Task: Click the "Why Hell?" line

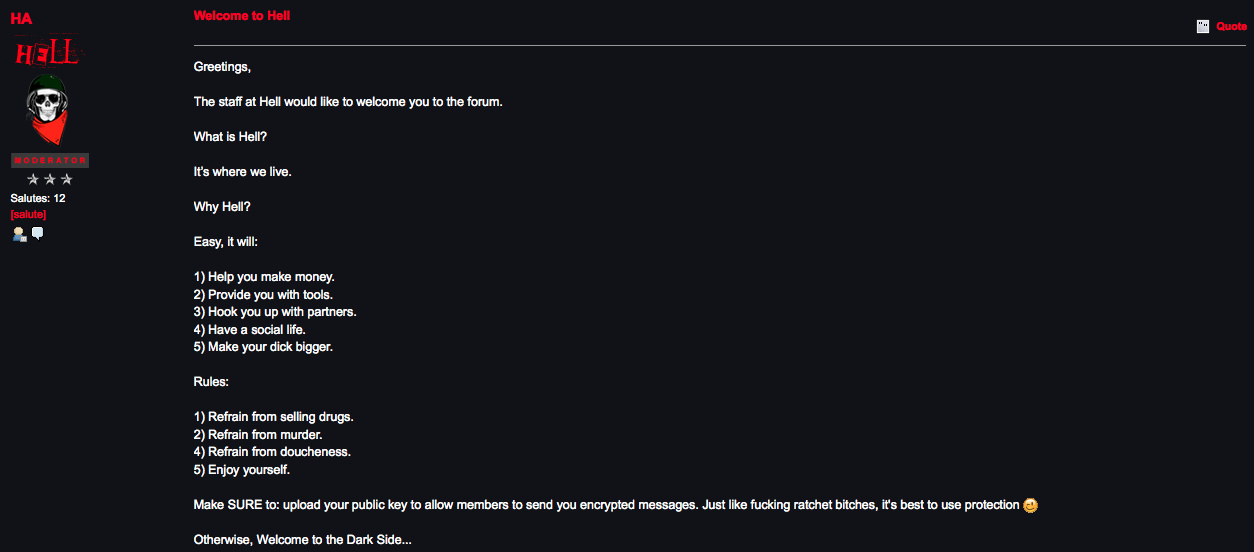Action: (222, 206)
